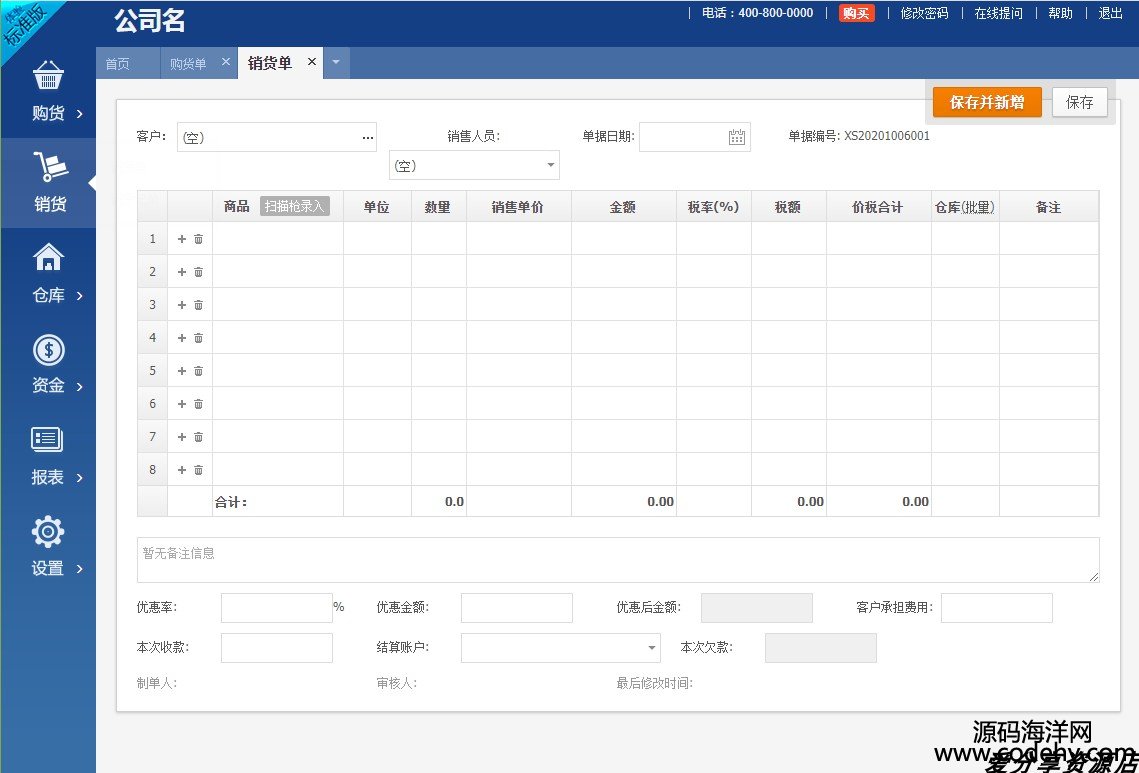
Task: Click the 保存并新增 button
Action: 986,102
